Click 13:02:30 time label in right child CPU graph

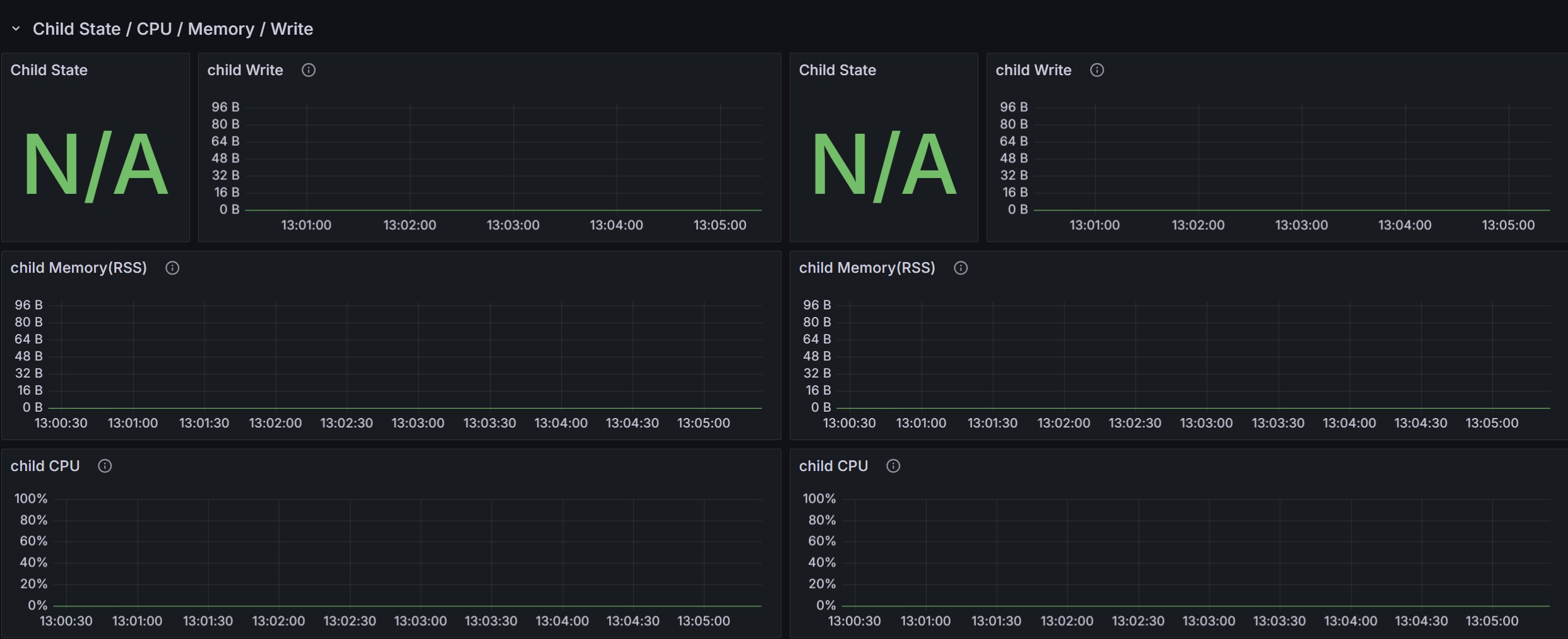1137,621
